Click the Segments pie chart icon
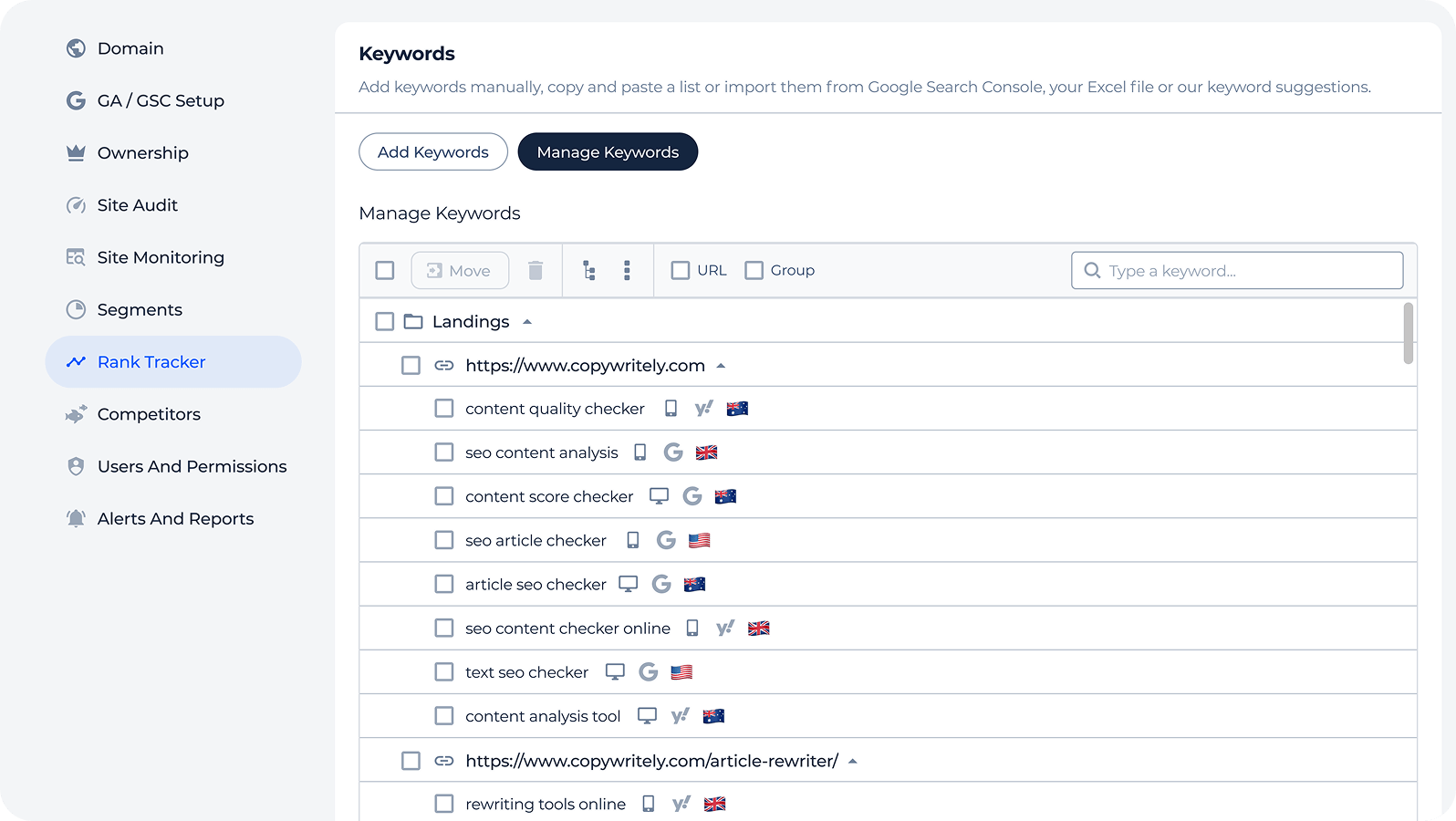 pyautogui.click(x=76, y=309)
